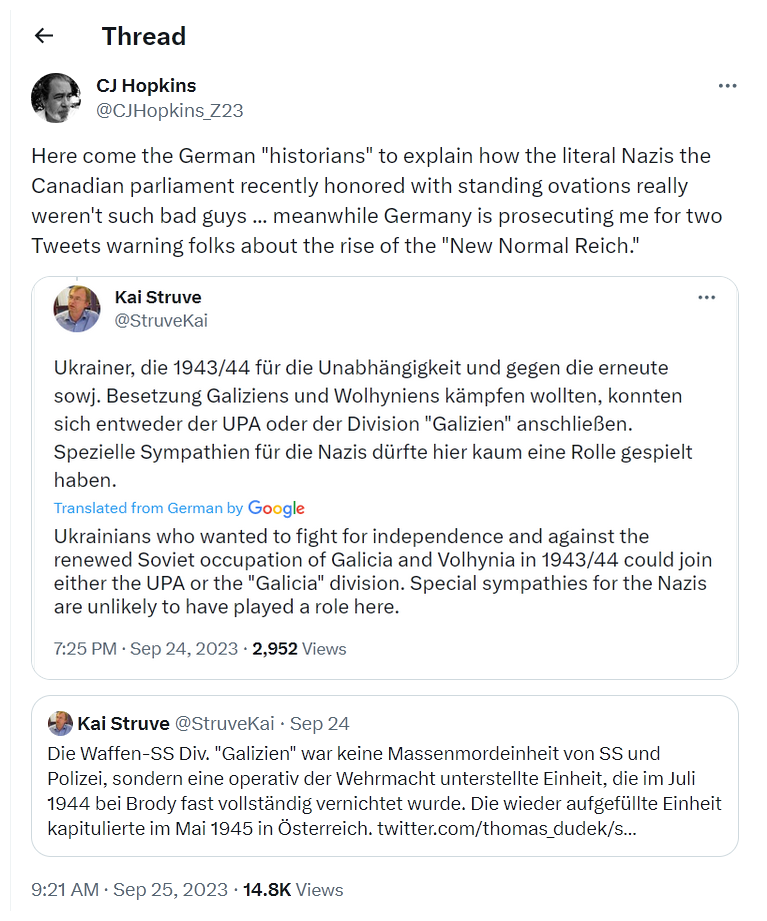The width and height of the screenshot is (767, 921).
Task: Click Sep 24 date in second quoted tweet
Action: (x=319, y=723)
